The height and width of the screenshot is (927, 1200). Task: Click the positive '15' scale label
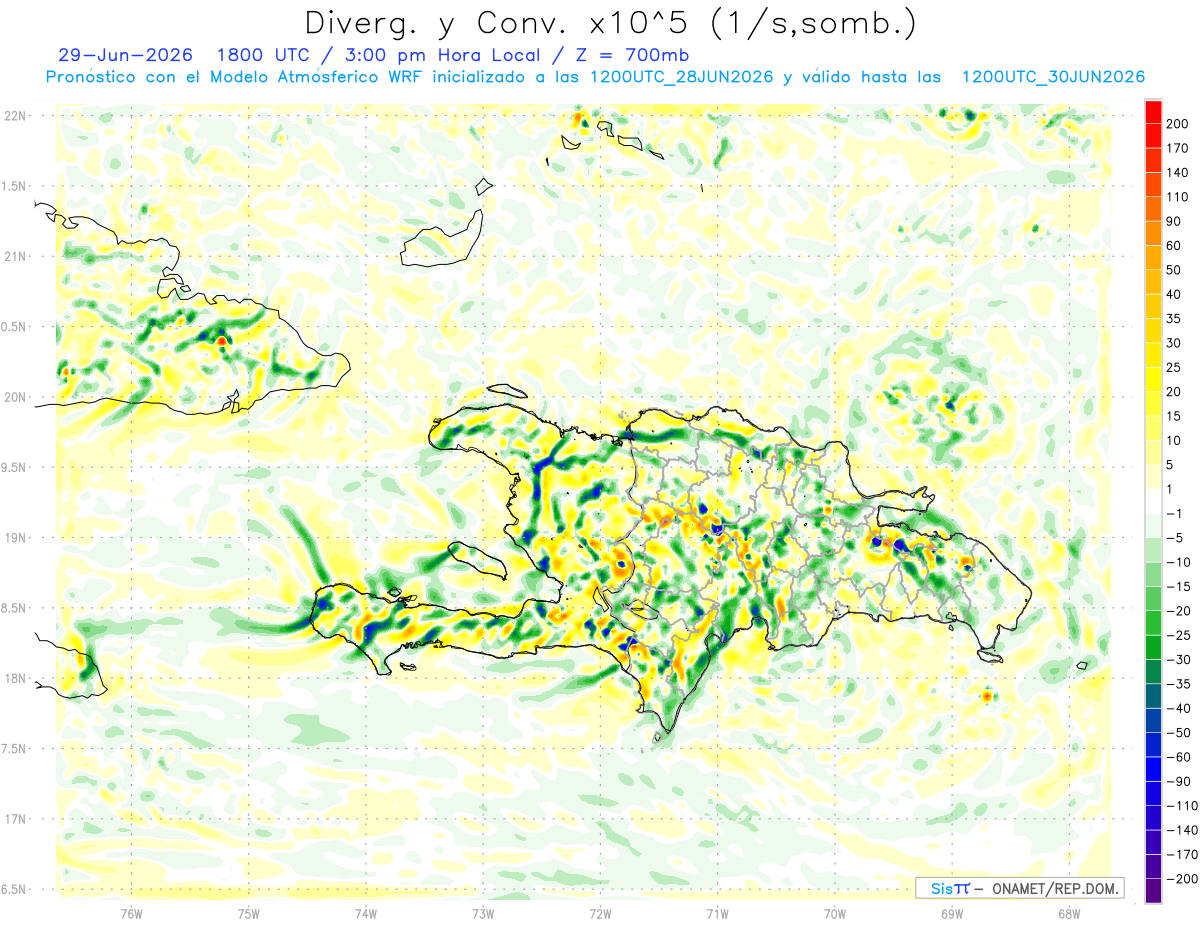click(x=1174, y=416)
